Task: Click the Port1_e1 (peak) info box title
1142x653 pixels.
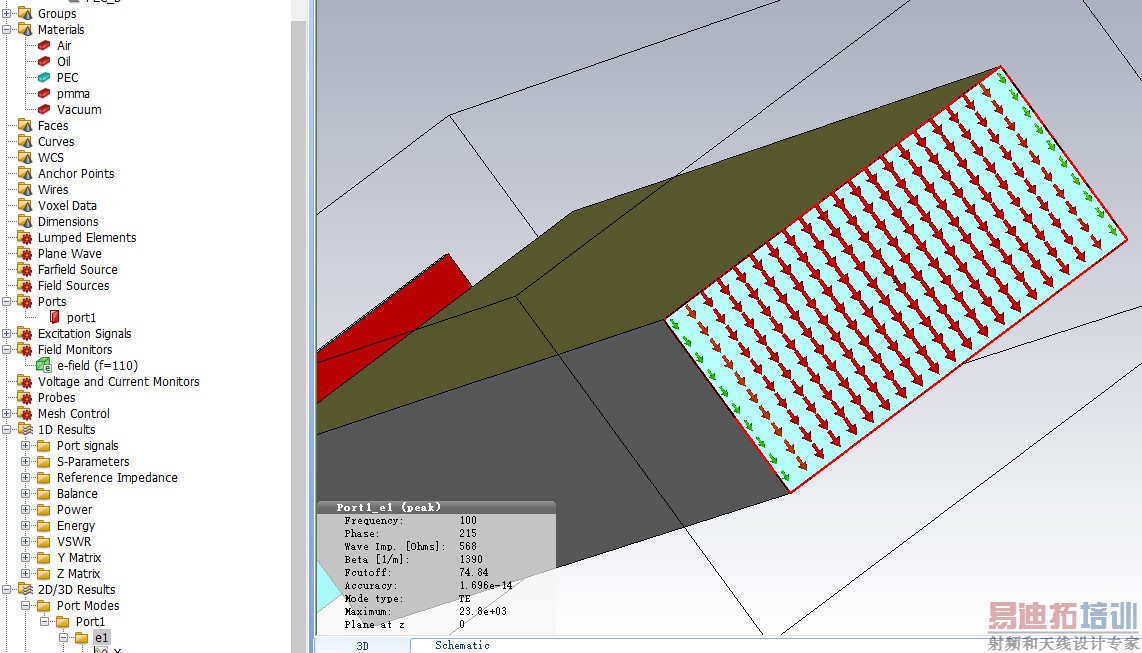Action: 388,507
